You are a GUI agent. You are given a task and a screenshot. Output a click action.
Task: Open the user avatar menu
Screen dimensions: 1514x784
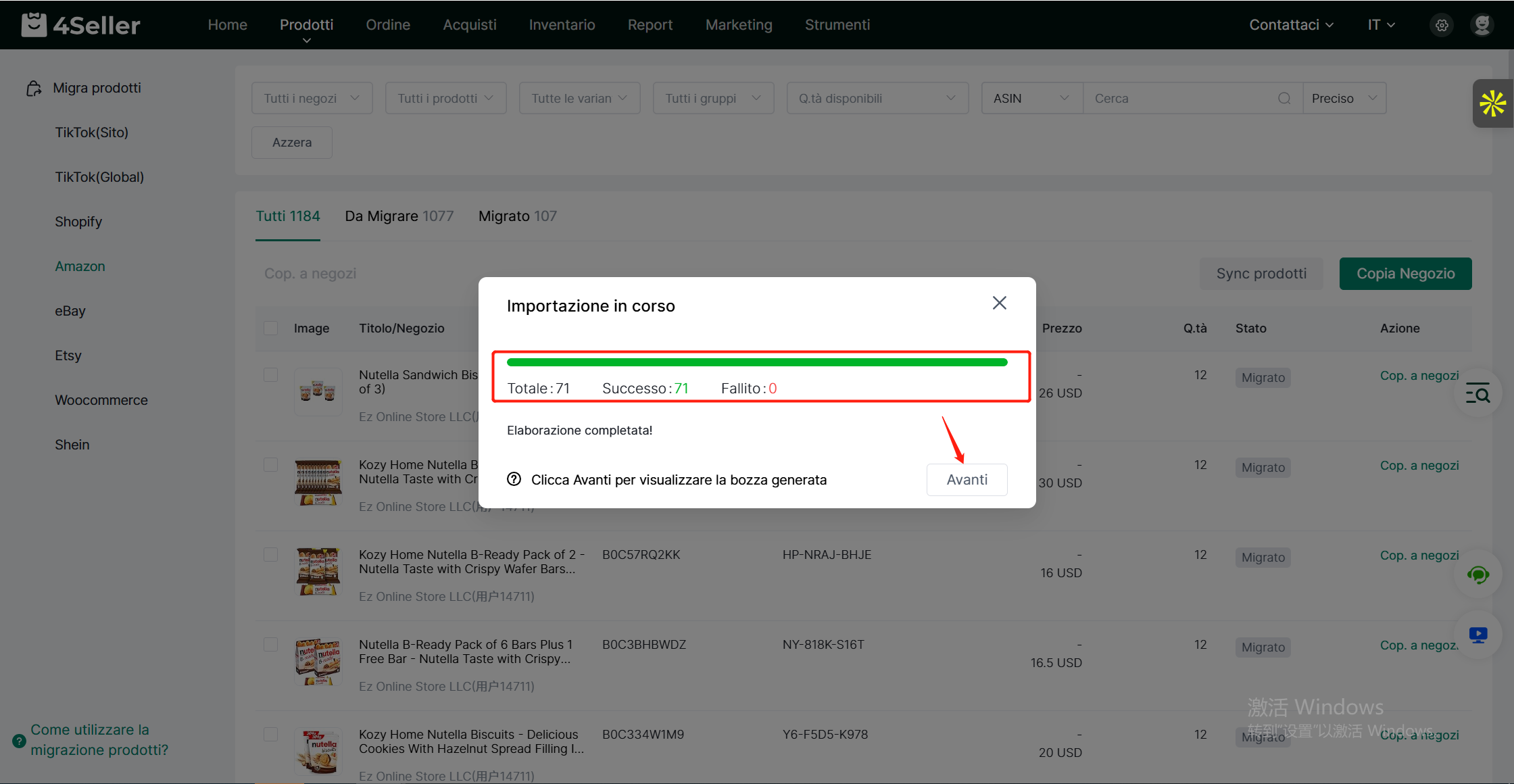point(1482,25)
